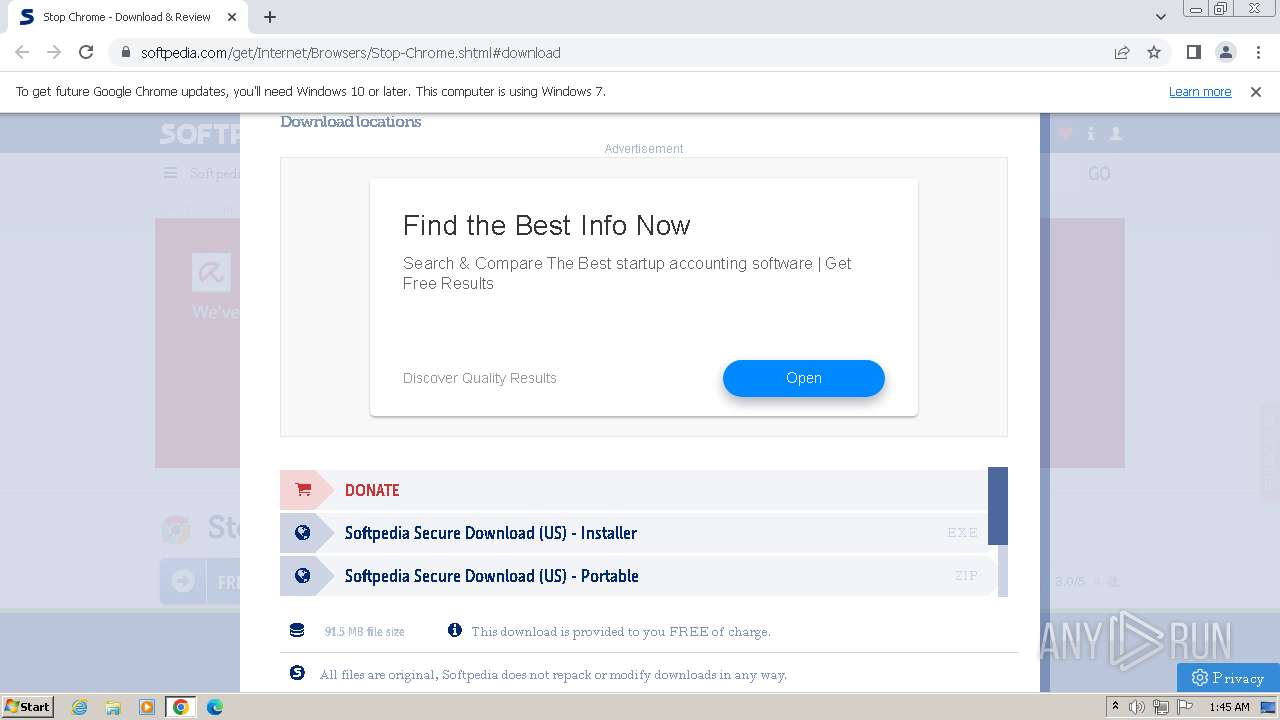Bookmark this page with the star icon
The image size is (1280, 720).
point(1154,52)
